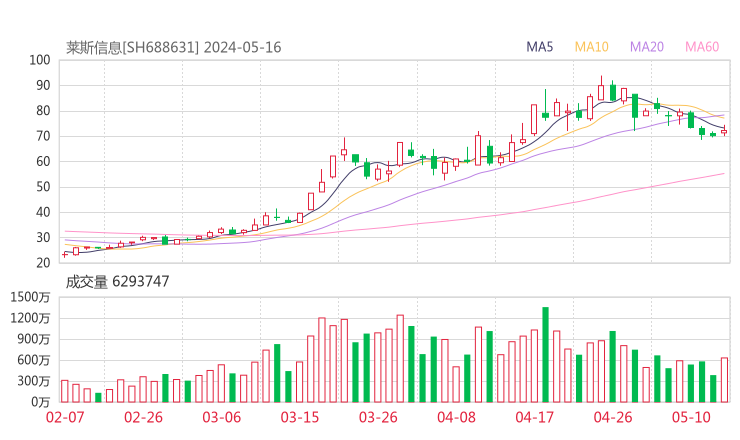Click the tallest green volume bar near 04-17

tap(546, 355)
